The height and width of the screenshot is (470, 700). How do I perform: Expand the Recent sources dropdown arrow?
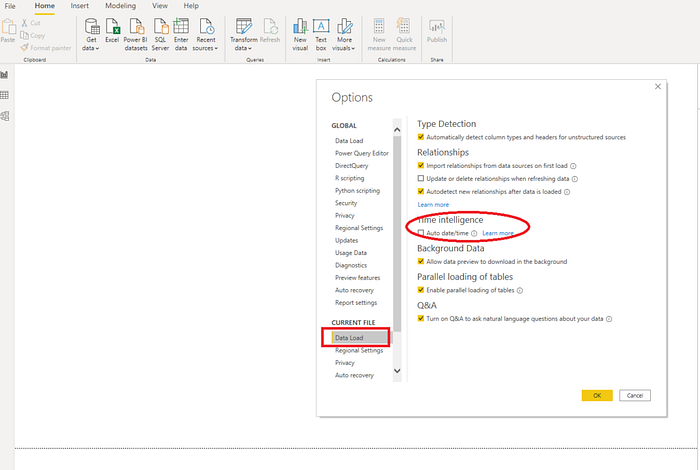216,48
